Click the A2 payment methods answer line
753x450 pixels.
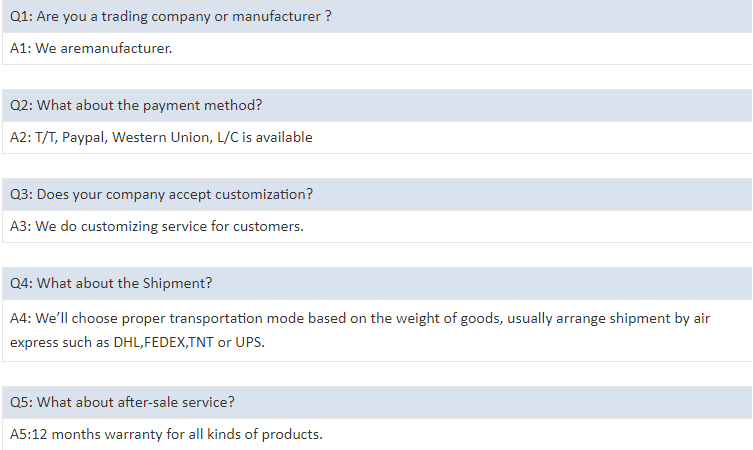click(x=161, y=137)
